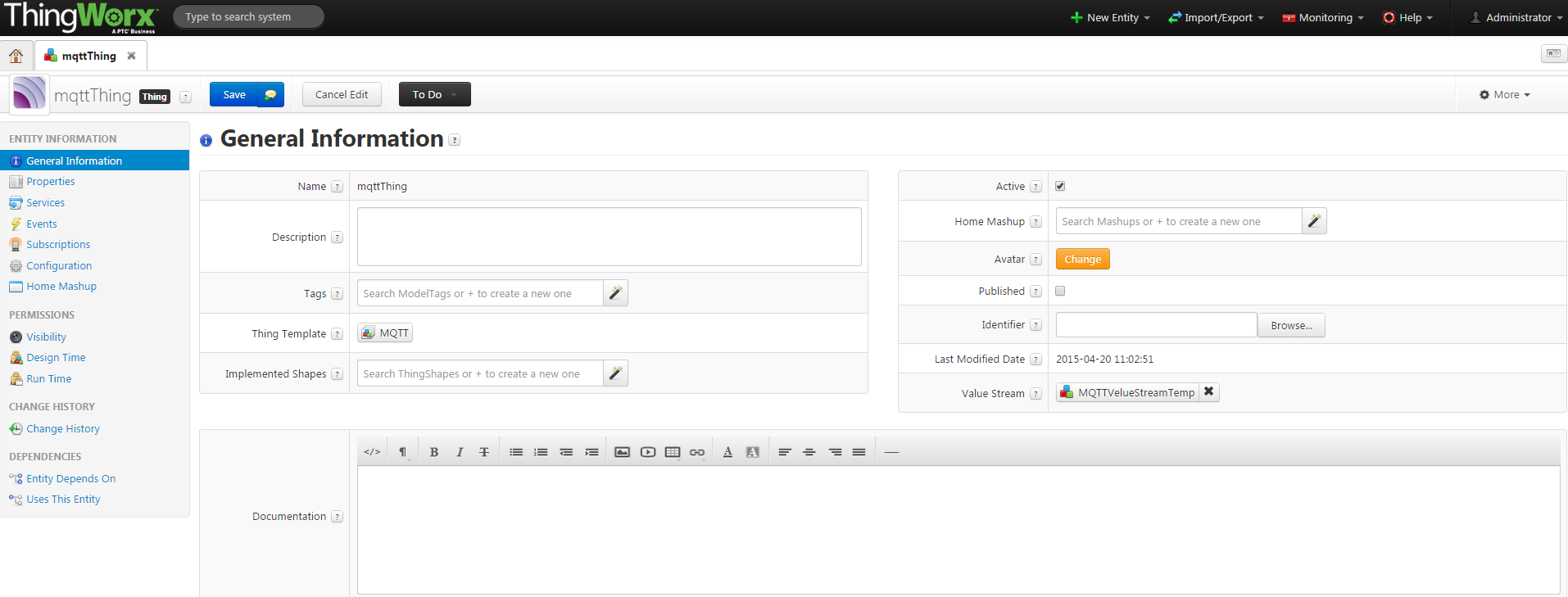Viewport: 1568px width, 597px height.
Task: Open the To Do dropdown
Action: [x=434, y=94]
